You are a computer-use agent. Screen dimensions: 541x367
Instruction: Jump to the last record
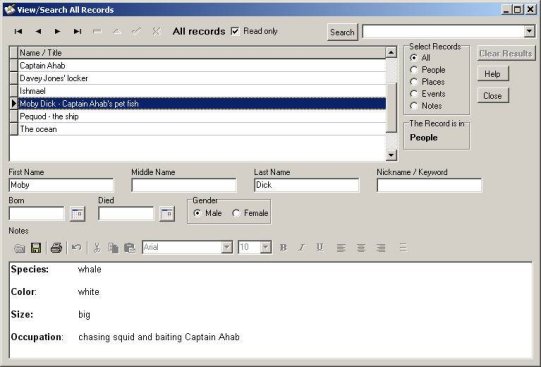point(78,31)
